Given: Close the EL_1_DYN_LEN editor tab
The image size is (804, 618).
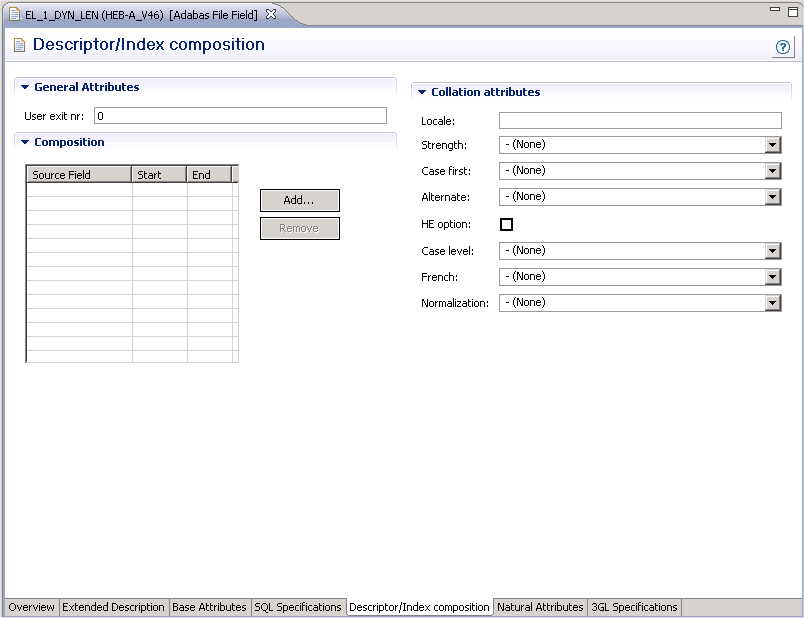Looking at the screenshot, I should (271, 14).
